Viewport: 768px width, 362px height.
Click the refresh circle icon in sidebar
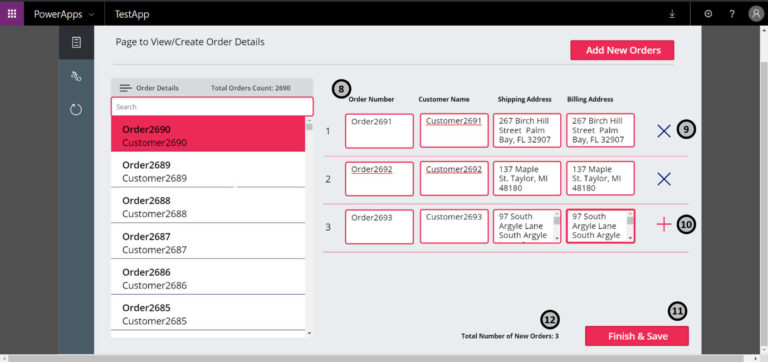76,110
